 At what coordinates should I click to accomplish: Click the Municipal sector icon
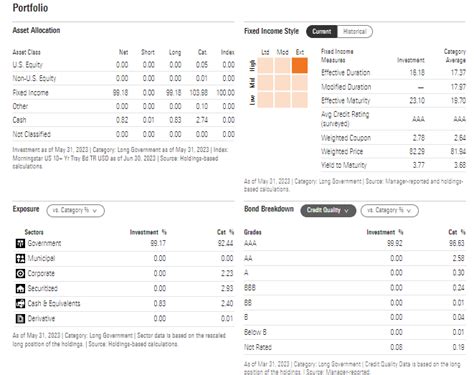click(20, 258)
